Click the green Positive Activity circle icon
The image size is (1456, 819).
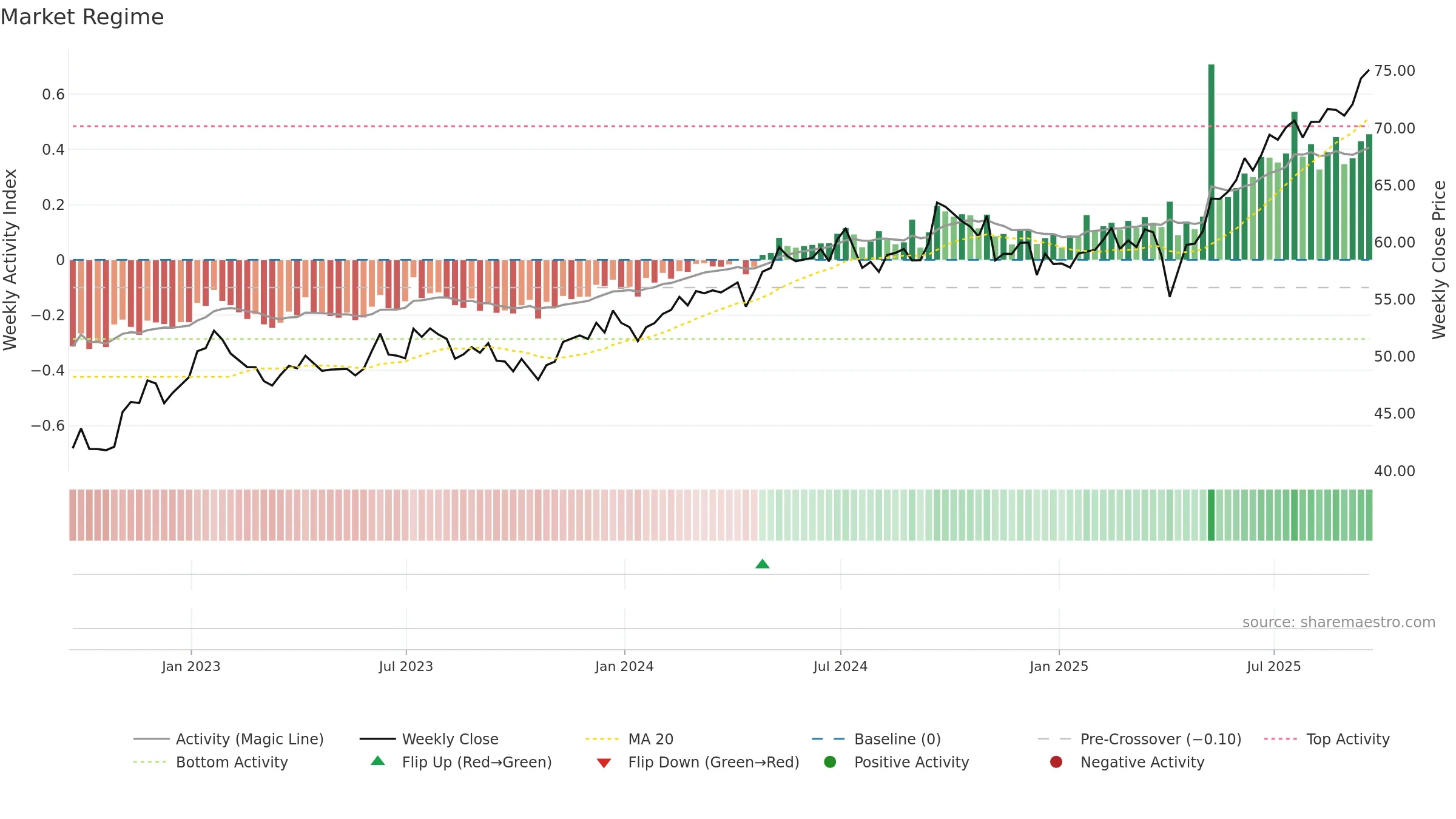pos(830,762)
